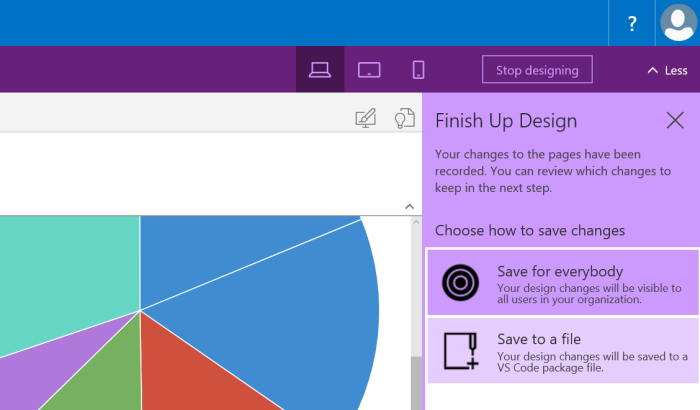Switch to phone preview mode
Viewport: 700px width, 410px height.
pyautogui.click(x=418, y=70)
